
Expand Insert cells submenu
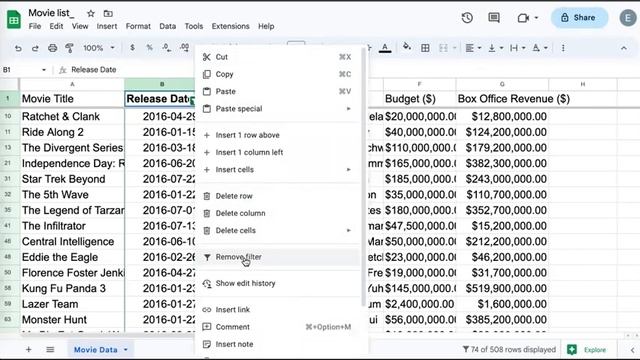[x=278, y=169]
